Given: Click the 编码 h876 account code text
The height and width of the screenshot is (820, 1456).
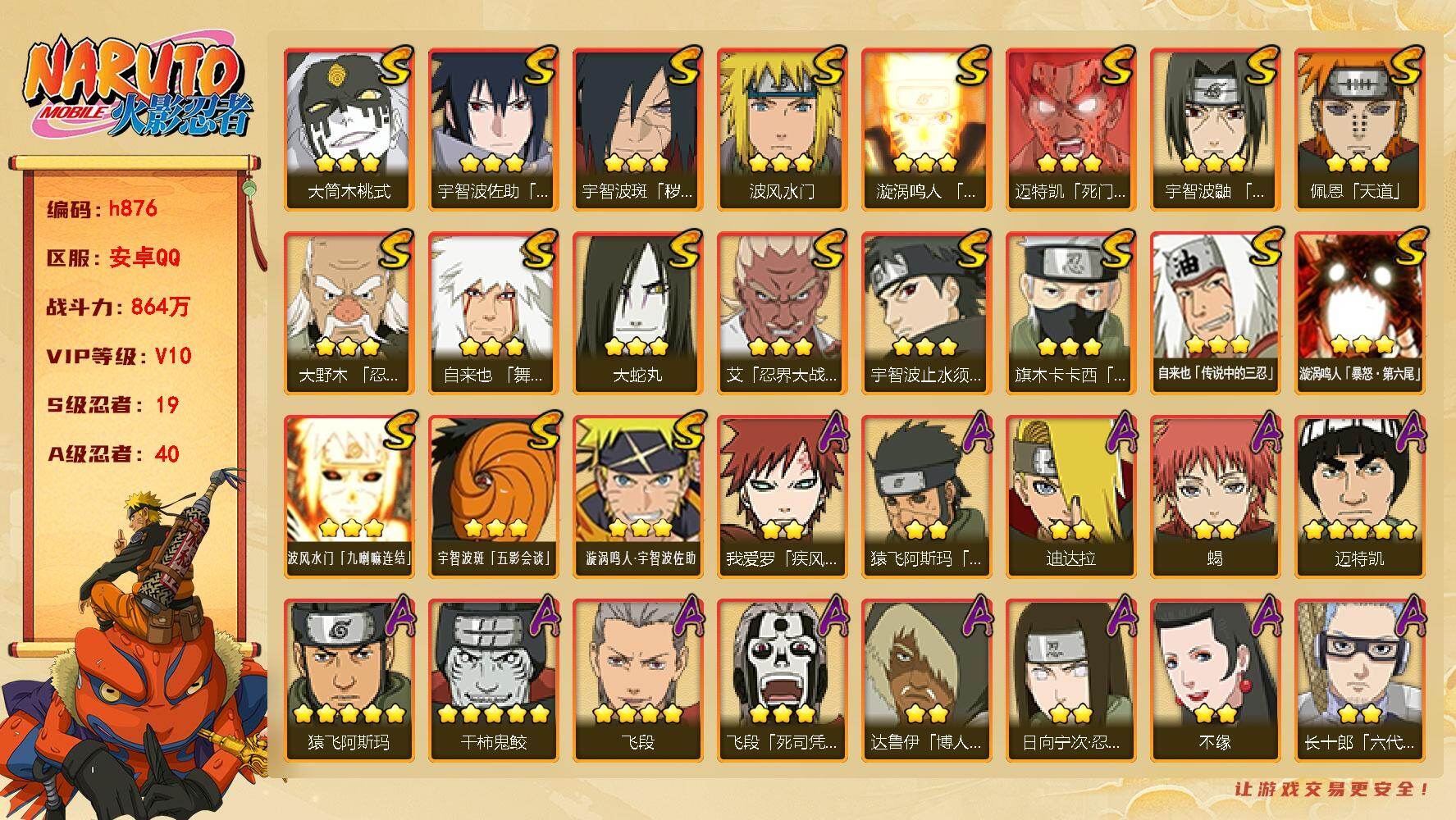Looking at the screenshot, I should [x=102, y=208].
